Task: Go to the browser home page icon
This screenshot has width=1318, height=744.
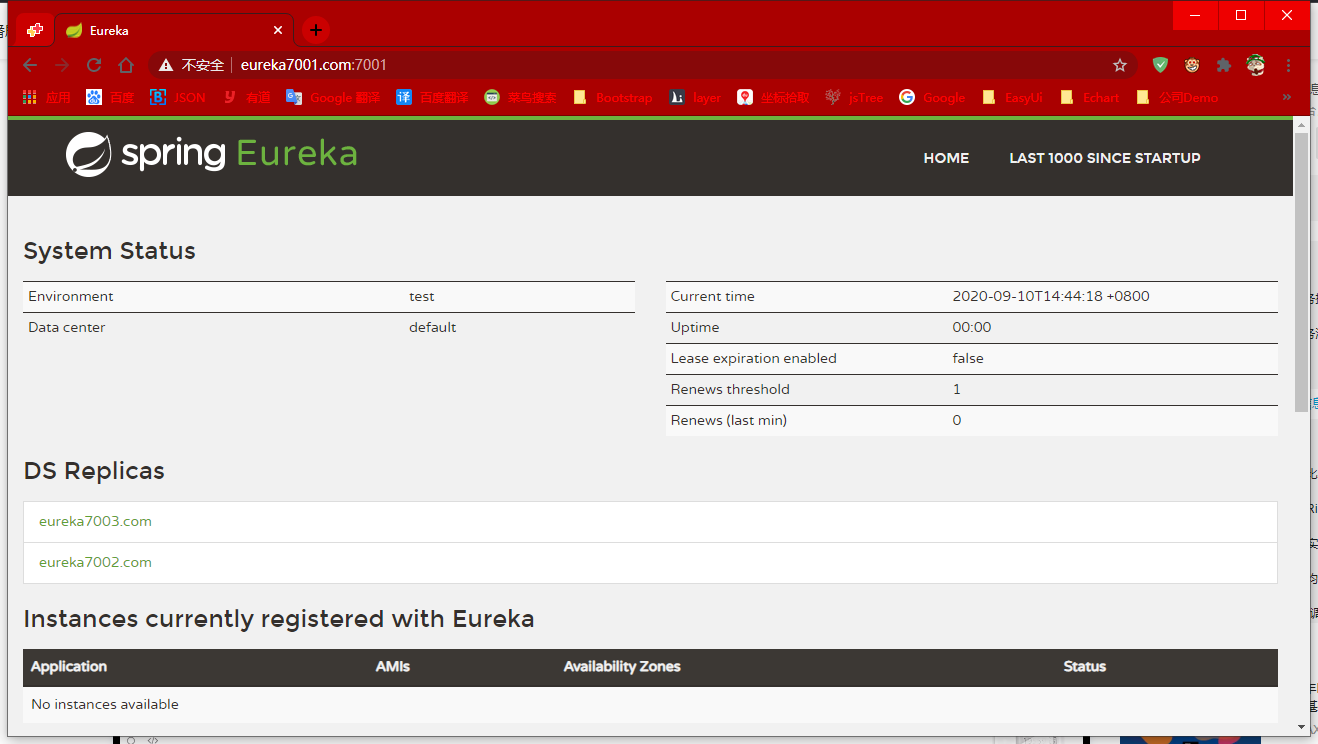Action: point(126,65)
